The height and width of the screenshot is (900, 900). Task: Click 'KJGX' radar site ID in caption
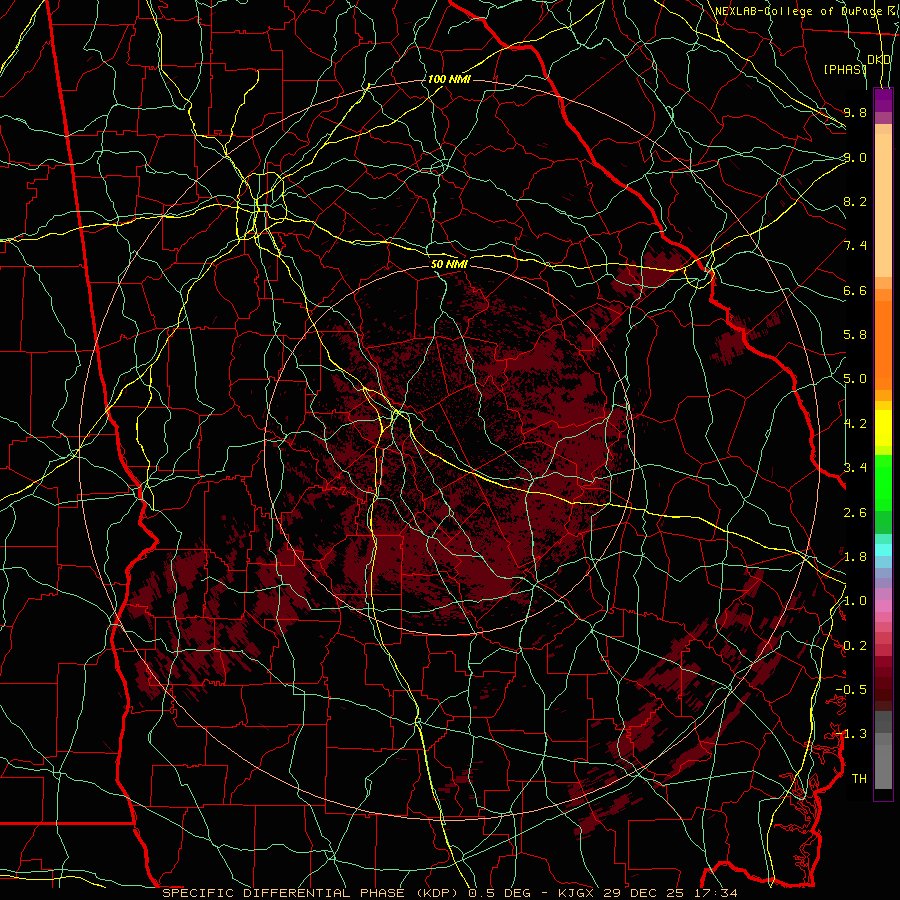(x=576, y=893)
